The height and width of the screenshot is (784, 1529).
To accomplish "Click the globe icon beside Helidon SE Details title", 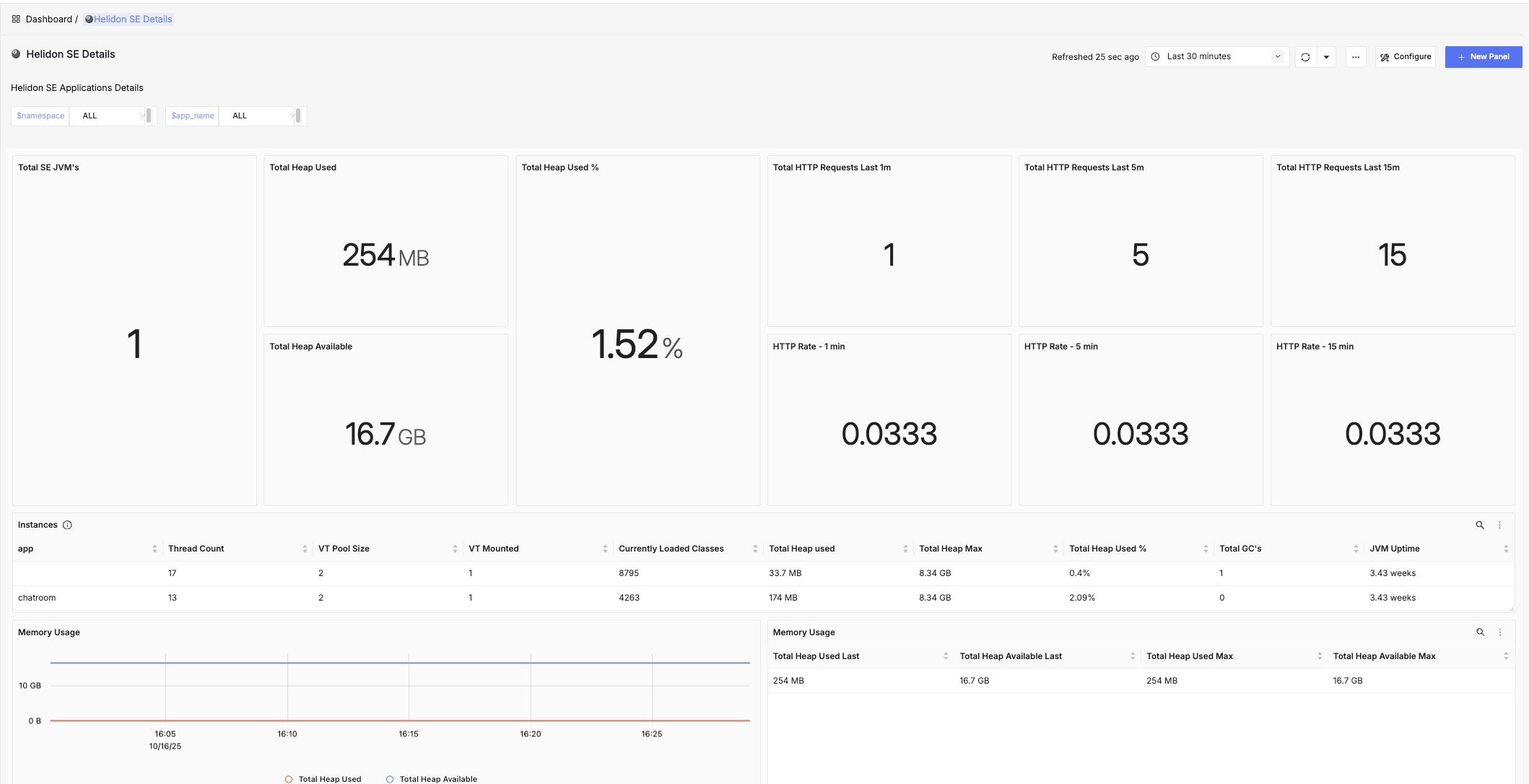I will click(16, 54).
